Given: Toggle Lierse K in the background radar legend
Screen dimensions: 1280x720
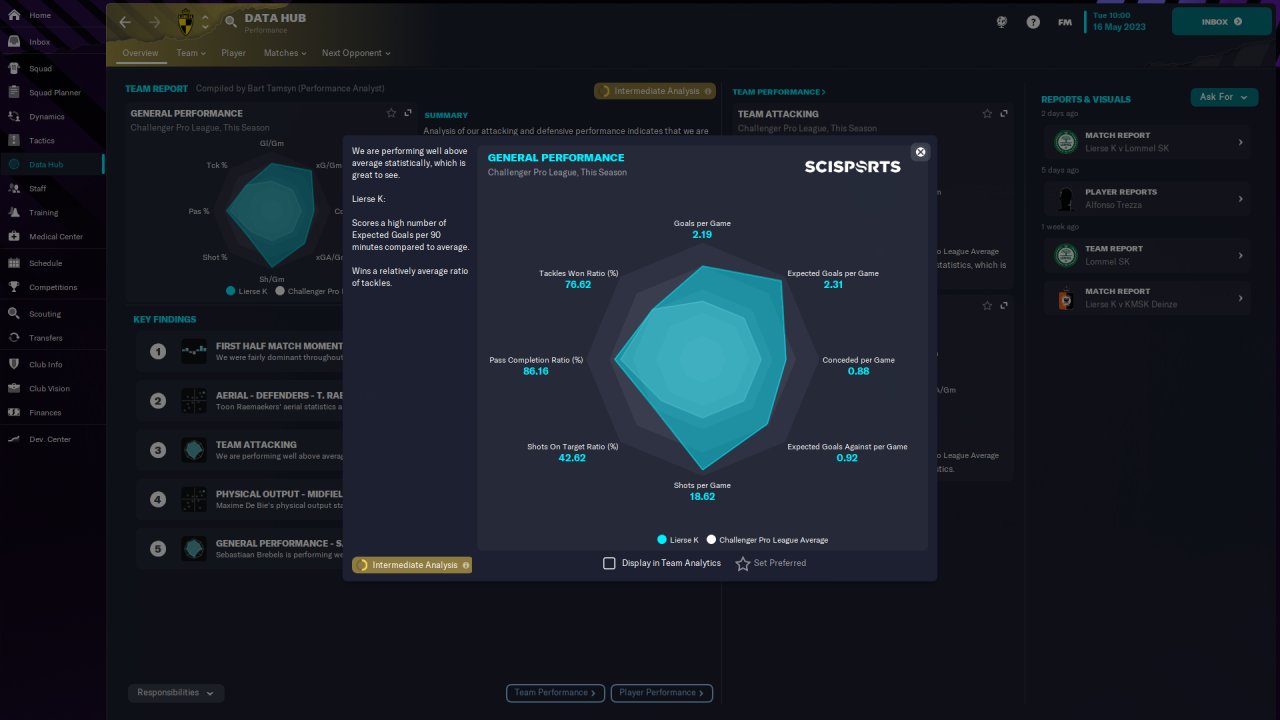Looking at the screenshot, I should 247,291.
